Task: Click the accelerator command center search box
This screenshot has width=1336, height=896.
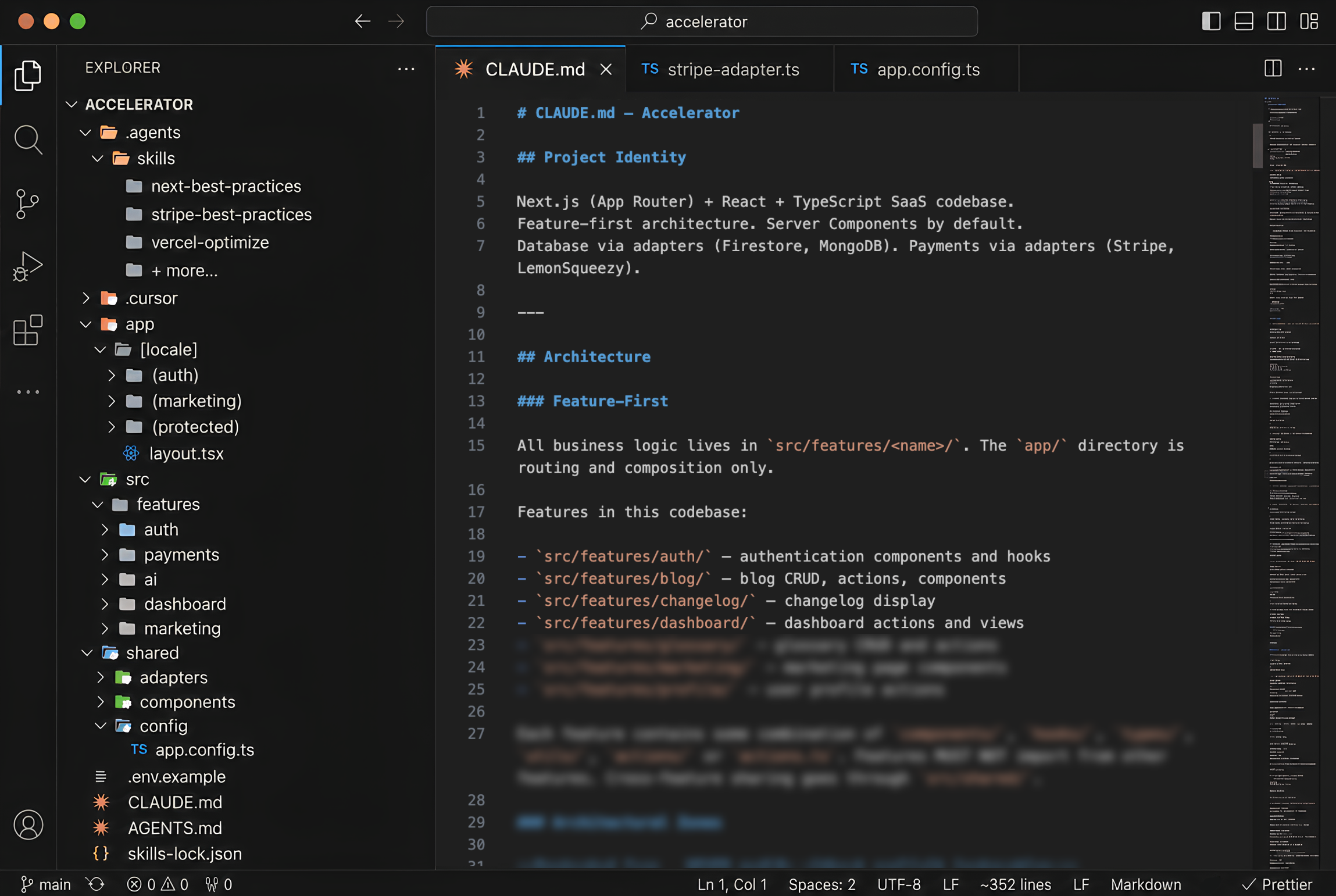Action: (x=702, y=22)
